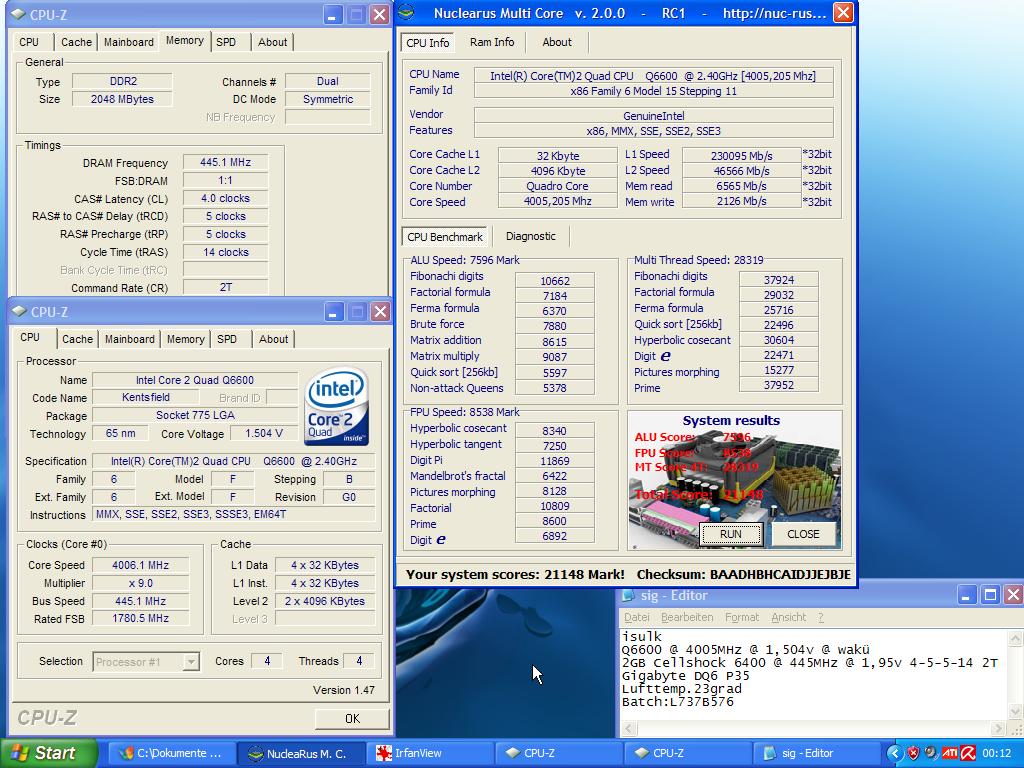Switch to first CPU-Z taskbar item
The width and height of the screenshot is (1024, 768).
pos(558,754)
